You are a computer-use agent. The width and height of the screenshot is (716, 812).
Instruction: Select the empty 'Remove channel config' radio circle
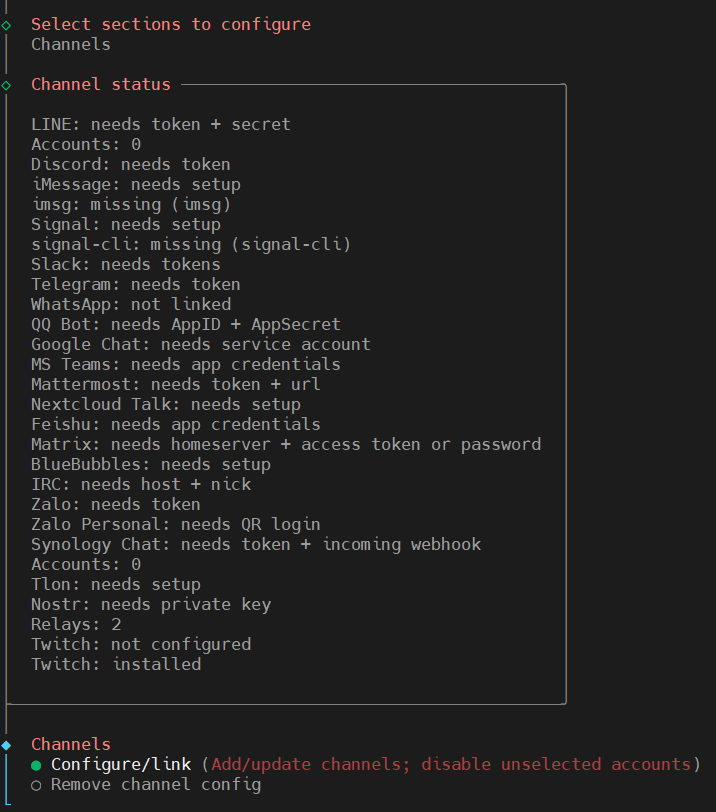click(x=36, y=785)
